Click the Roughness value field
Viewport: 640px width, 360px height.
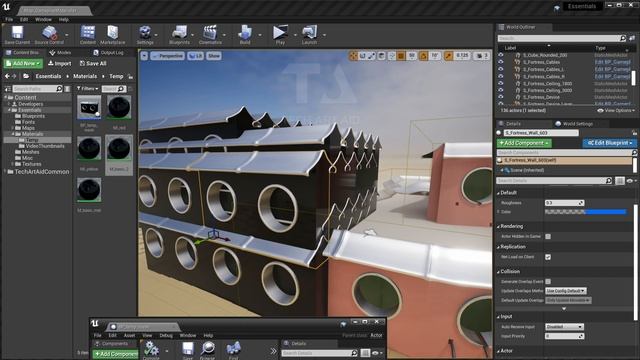point(564,203)
